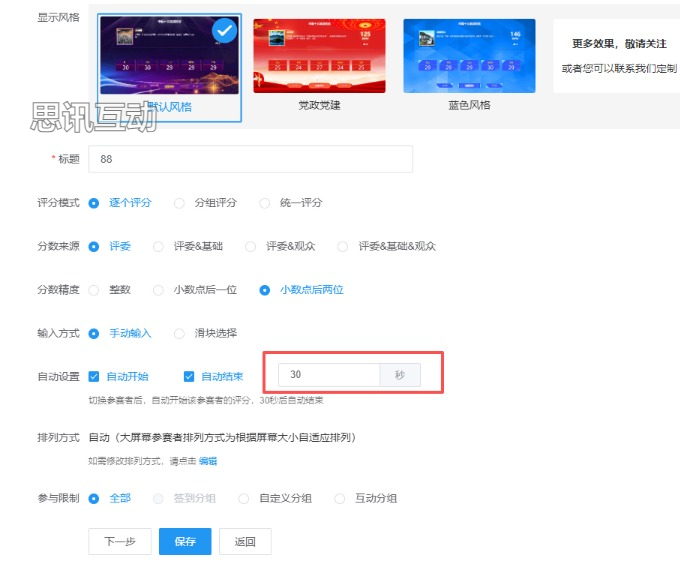
Task: Uncheck the 自动结束 checkbox
Action: click(189, 377)
